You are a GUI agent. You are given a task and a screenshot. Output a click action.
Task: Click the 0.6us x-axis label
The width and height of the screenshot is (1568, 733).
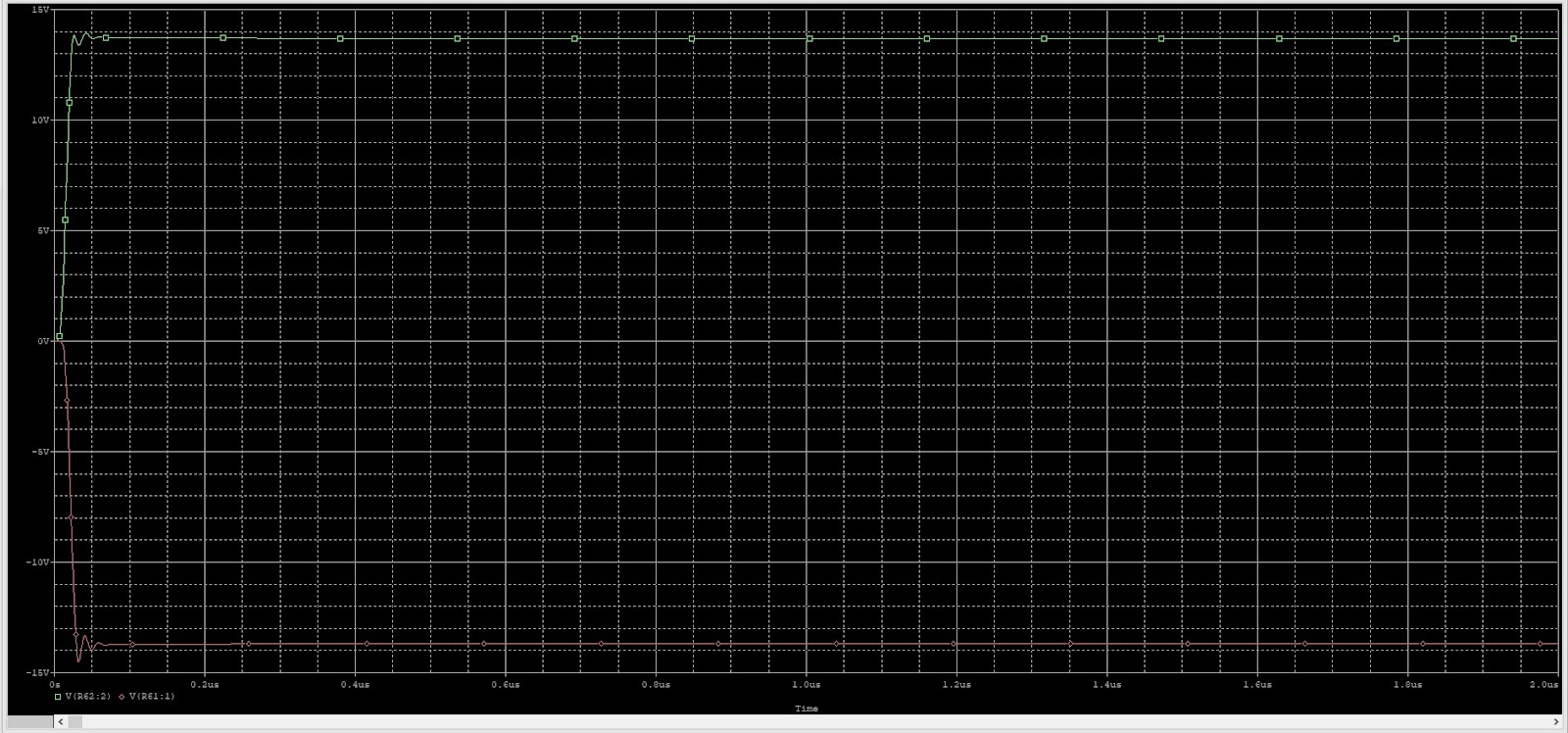(506, 684)
